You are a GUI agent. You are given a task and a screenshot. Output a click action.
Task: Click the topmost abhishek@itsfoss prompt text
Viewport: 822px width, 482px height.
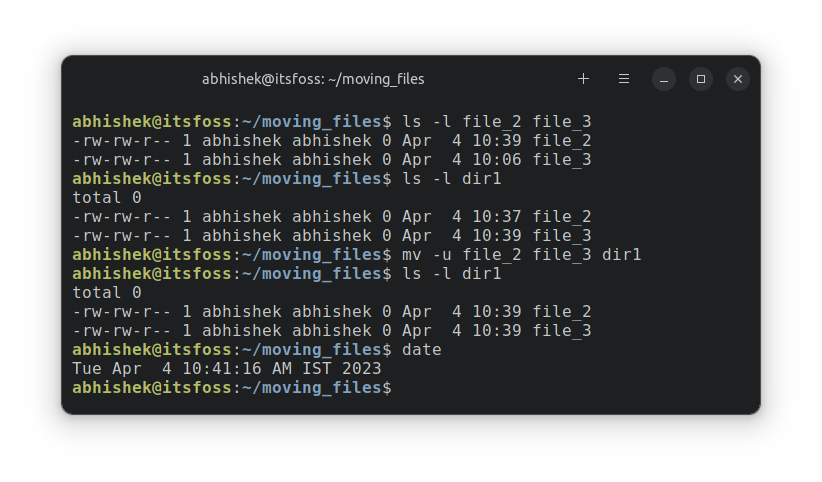point(150,122)
